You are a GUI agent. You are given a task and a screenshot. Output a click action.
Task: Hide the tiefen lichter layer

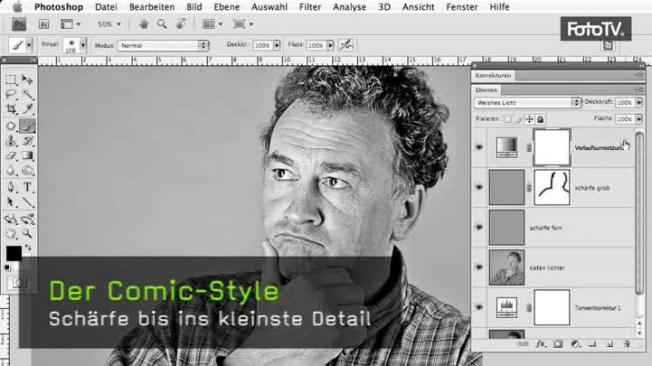(479, 267)
